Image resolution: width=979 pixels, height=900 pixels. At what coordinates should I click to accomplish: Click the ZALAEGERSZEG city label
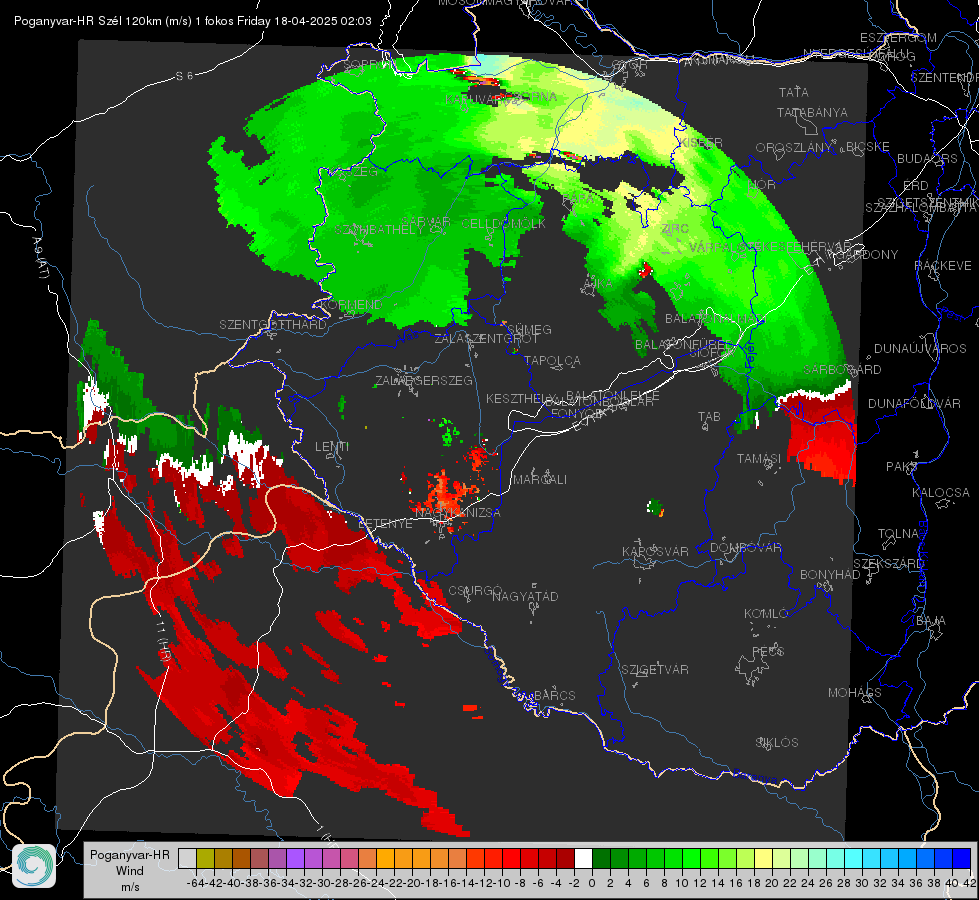tap(423, 380)
